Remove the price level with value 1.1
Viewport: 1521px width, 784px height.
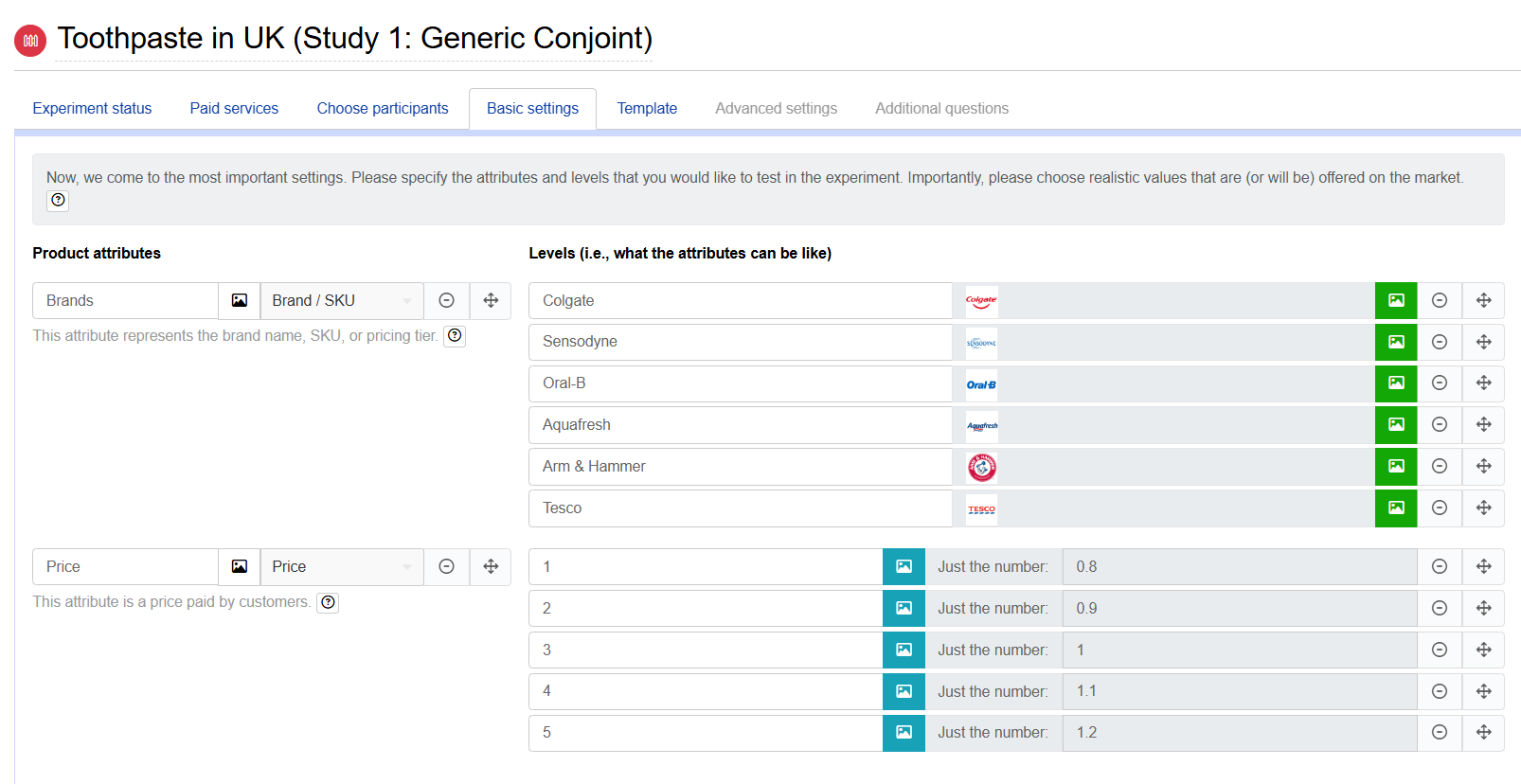pos(1440,691)
